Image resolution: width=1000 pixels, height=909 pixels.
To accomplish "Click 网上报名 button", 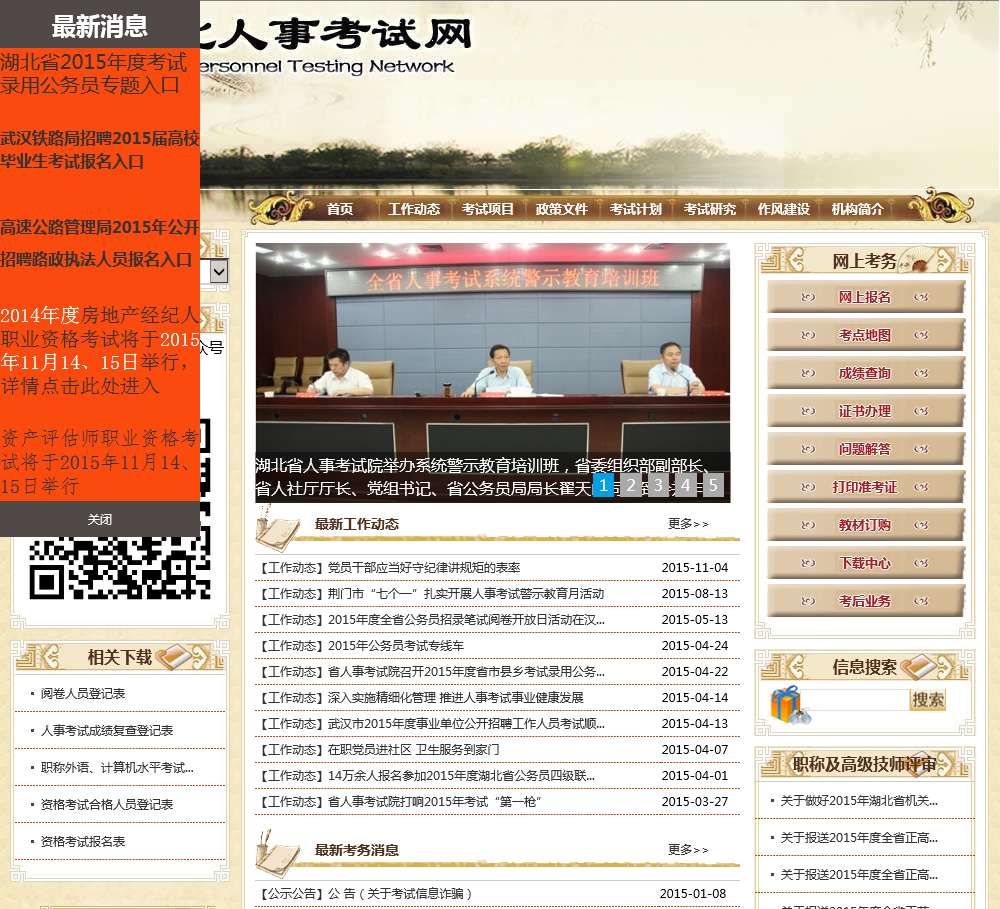I will [x=865, y=297].
